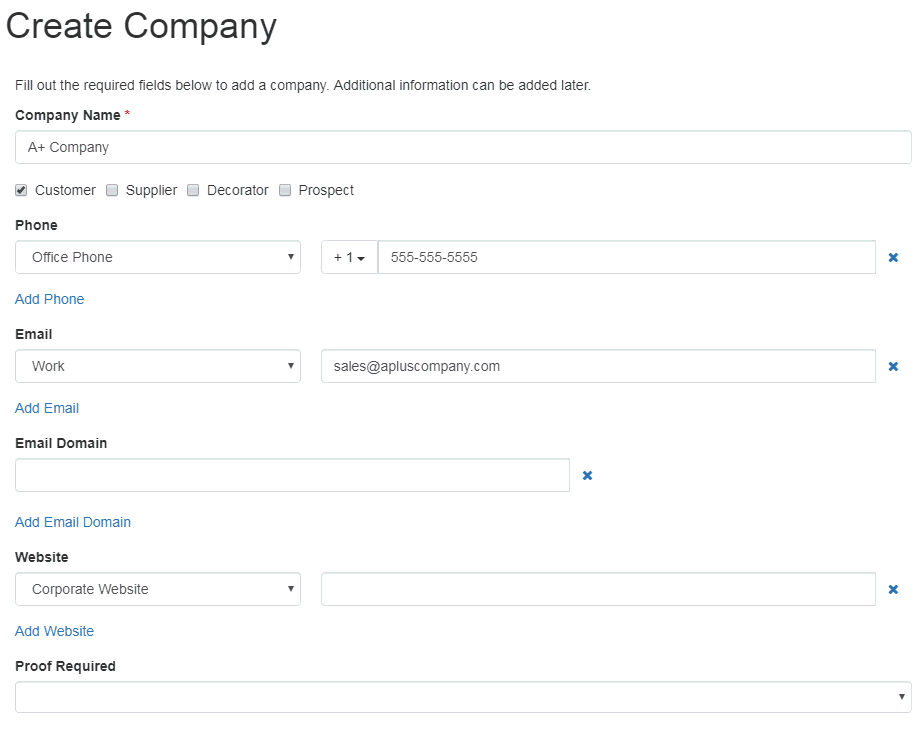924x732 pixels.
Task: Click into the phone number field
Action: [x=626, y=257]
